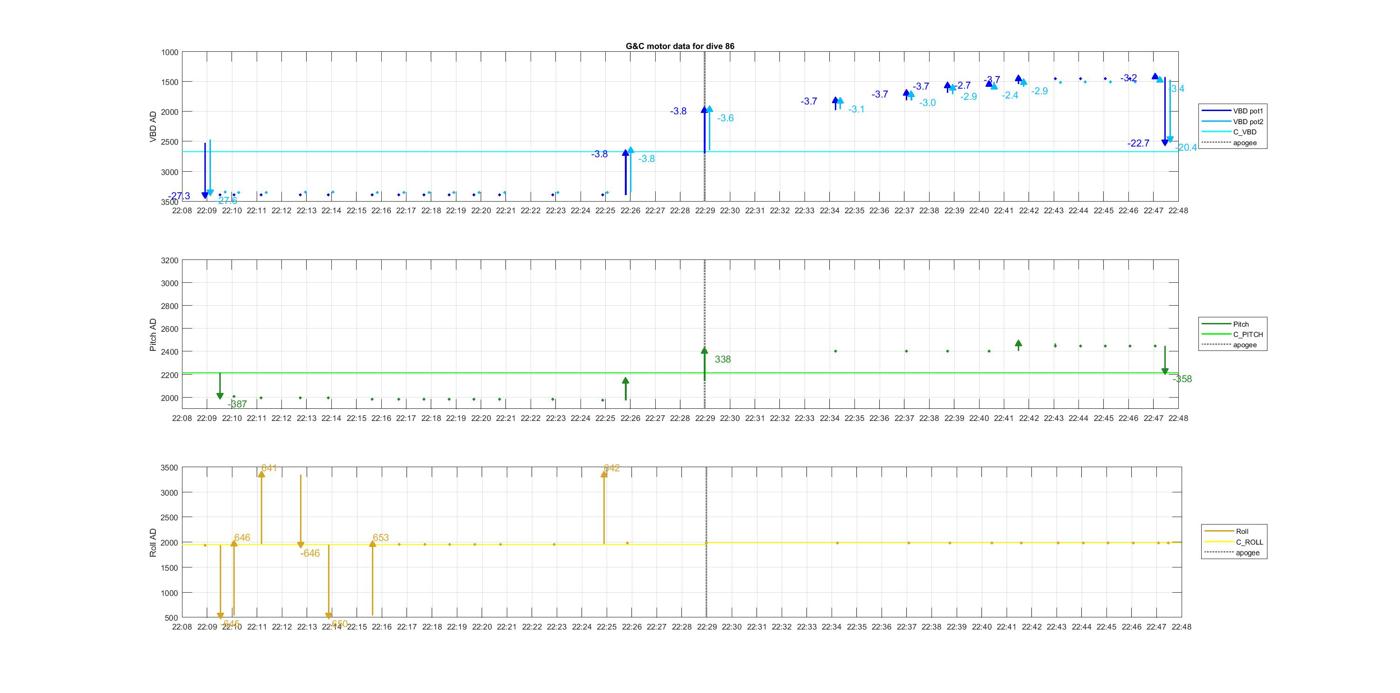The width and height of the screenshot is (1400, 693).
Task: Click the "22:08" time tick under Roll plot
Action: (182, 627)
